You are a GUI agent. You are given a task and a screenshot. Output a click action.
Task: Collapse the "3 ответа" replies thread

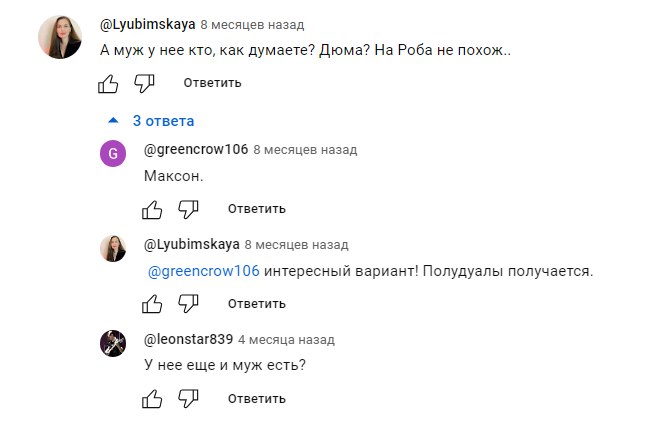click(x=152, y=121)
